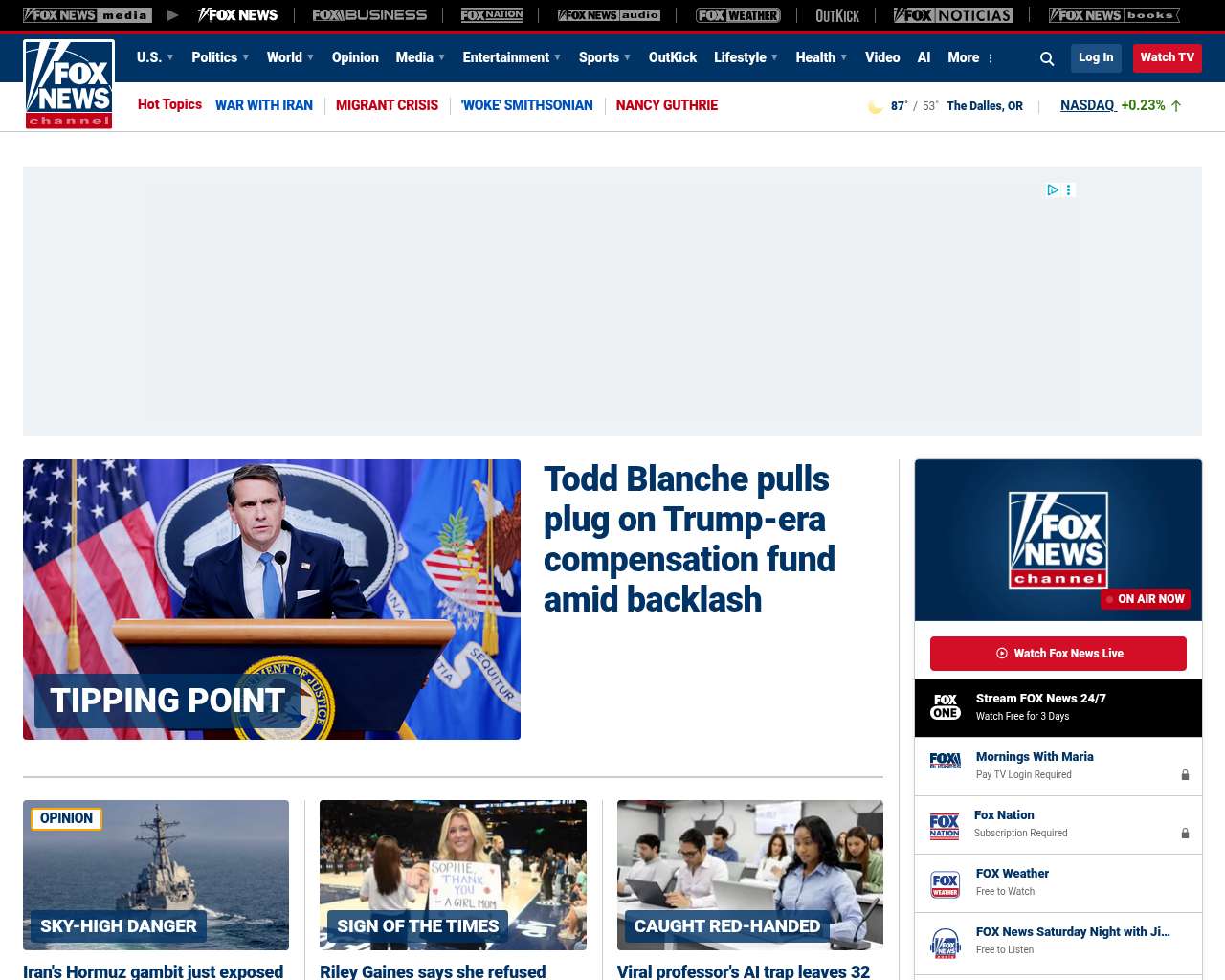The height and width of the screenshot is (980, 1225).
Task: Open SIGN OF THE TIMES thumbnail
Action: [x=453, y=875]
